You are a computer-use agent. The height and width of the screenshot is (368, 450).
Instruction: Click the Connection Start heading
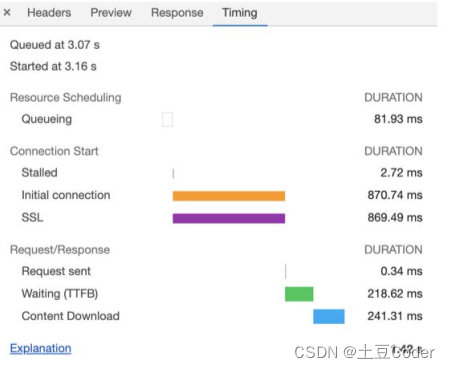[54, 151]
